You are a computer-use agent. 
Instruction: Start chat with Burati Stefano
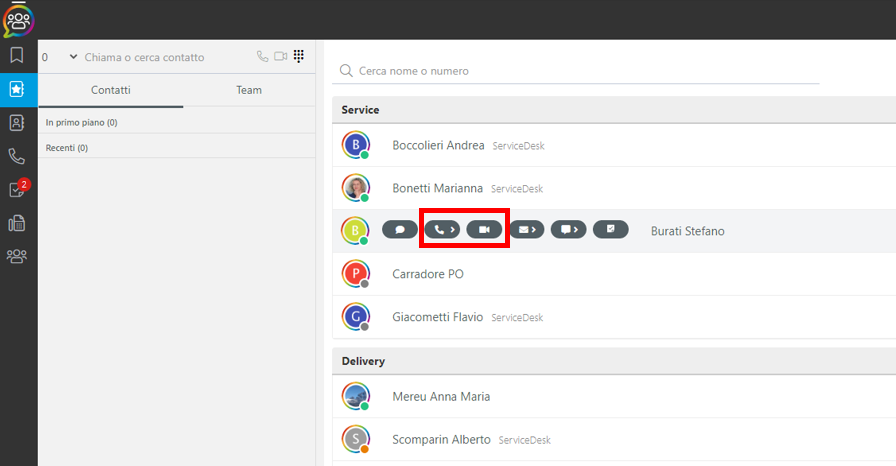coord(400,230)
